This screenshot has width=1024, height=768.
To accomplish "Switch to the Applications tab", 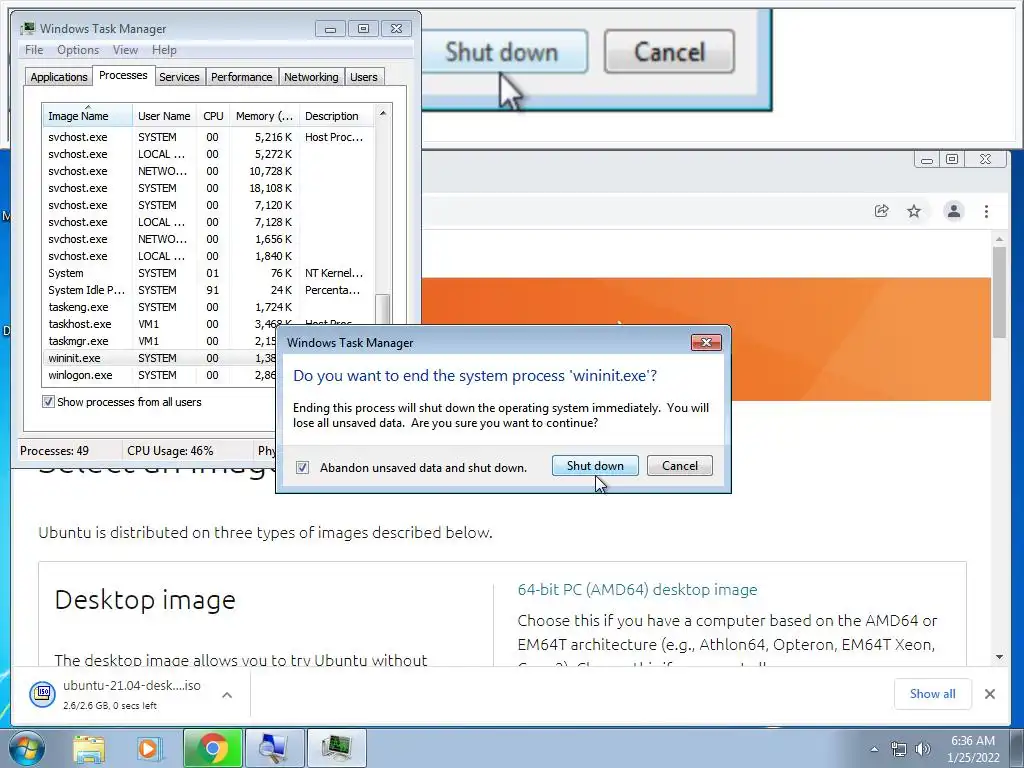I will tap(59, 77).
